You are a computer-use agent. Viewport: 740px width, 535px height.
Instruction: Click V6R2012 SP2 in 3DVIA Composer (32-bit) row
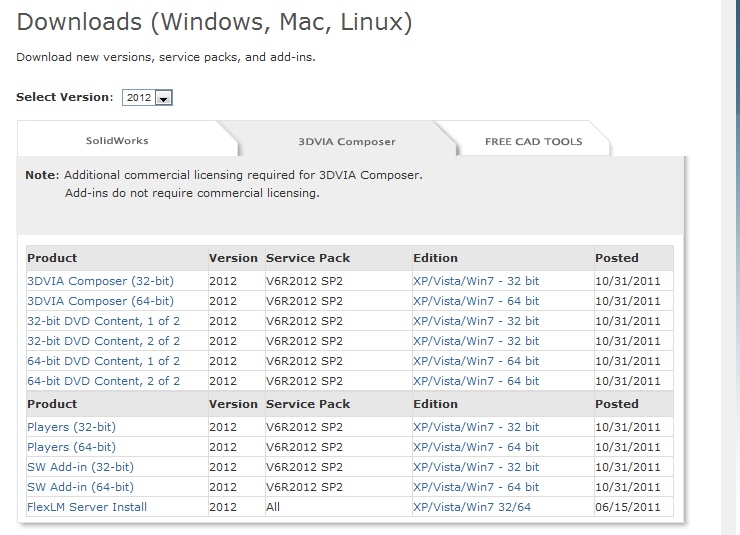point(304,281)
